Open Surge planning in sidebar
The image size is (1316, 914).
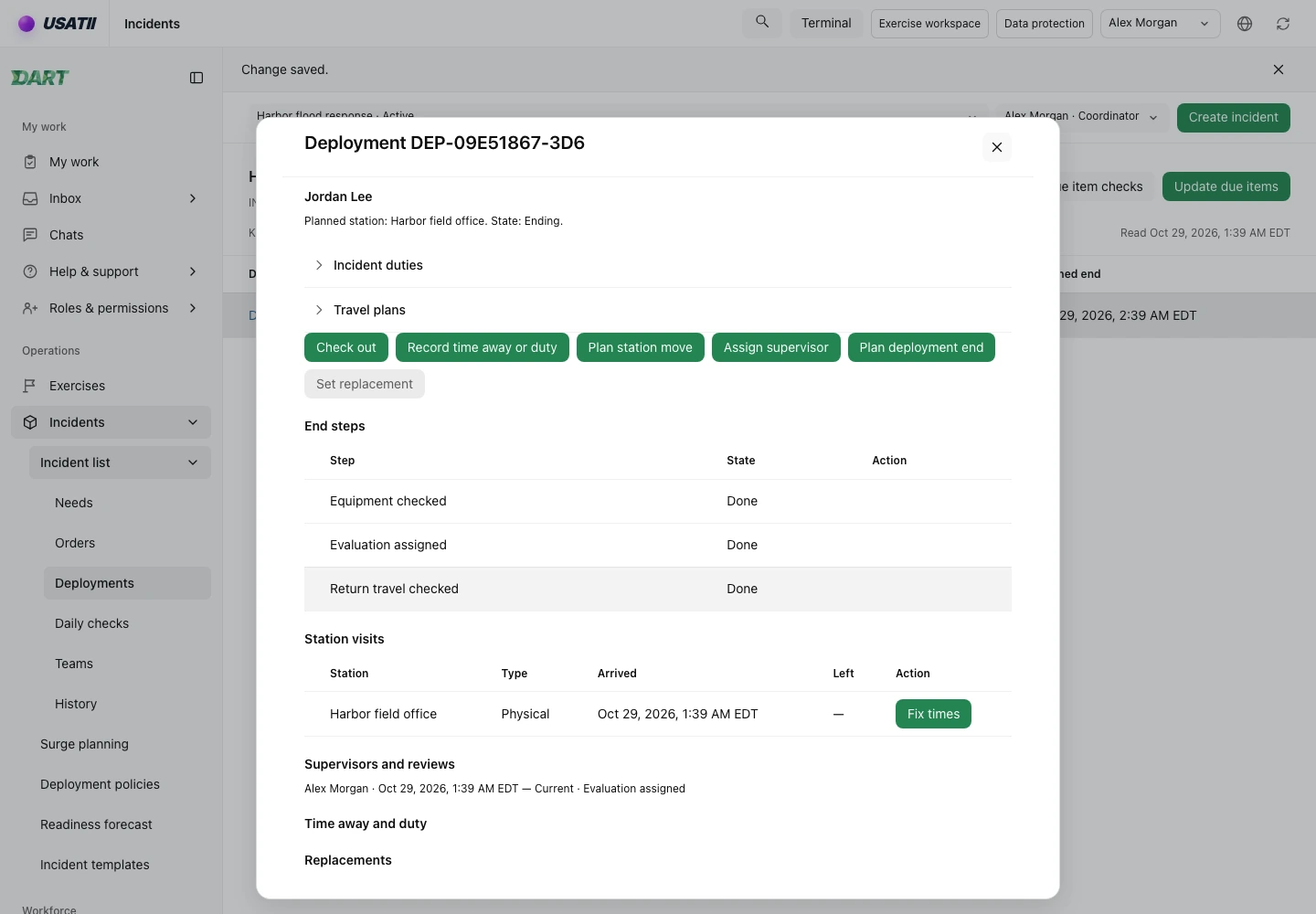120,744
